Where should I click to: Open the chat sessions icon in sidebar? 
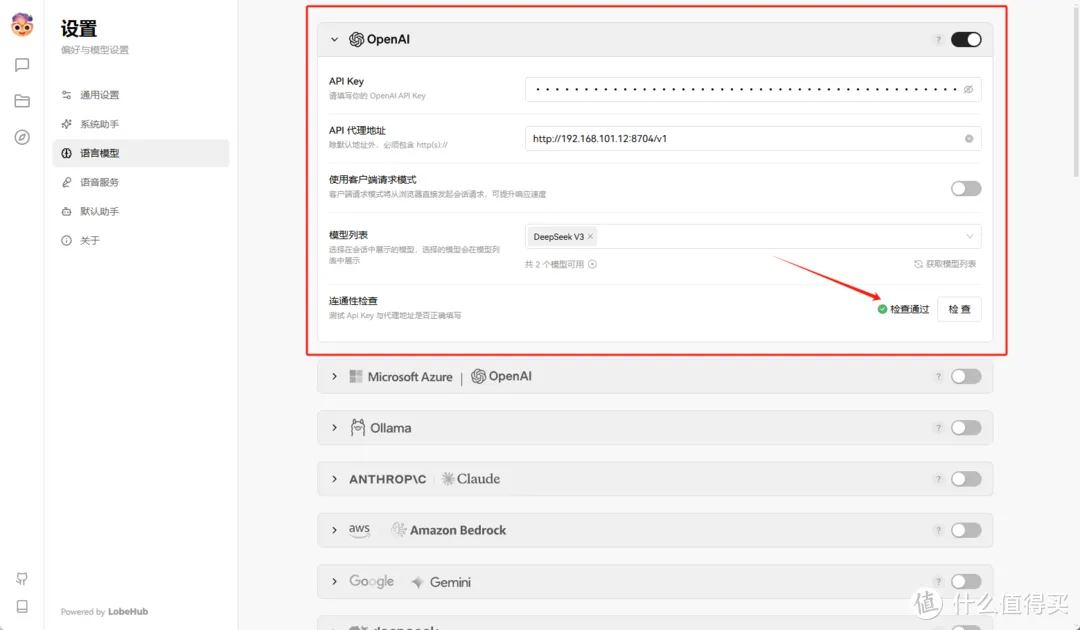point(22,64)
